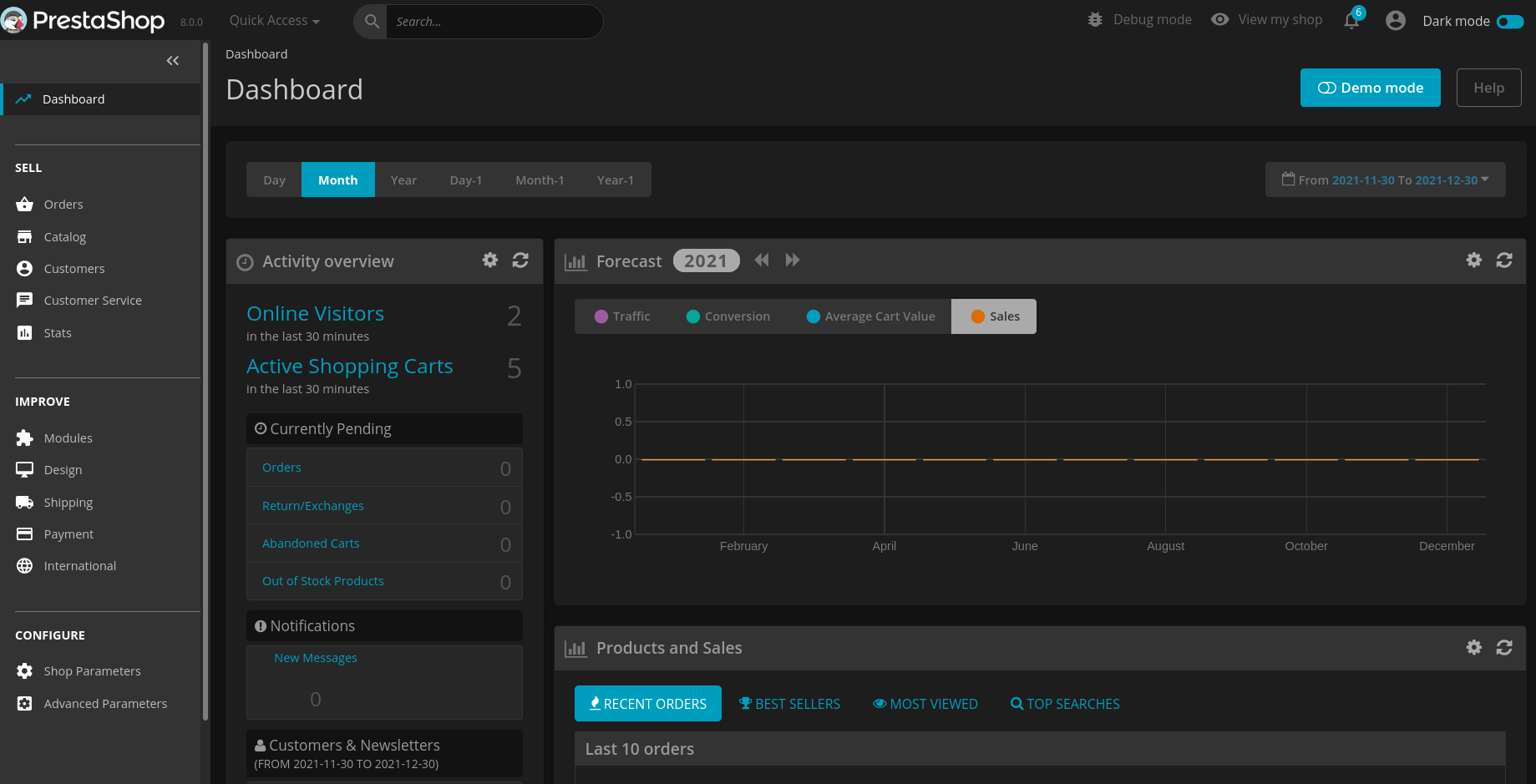
Task: Toggle the Sales chart series
Action: coord(994,316)
